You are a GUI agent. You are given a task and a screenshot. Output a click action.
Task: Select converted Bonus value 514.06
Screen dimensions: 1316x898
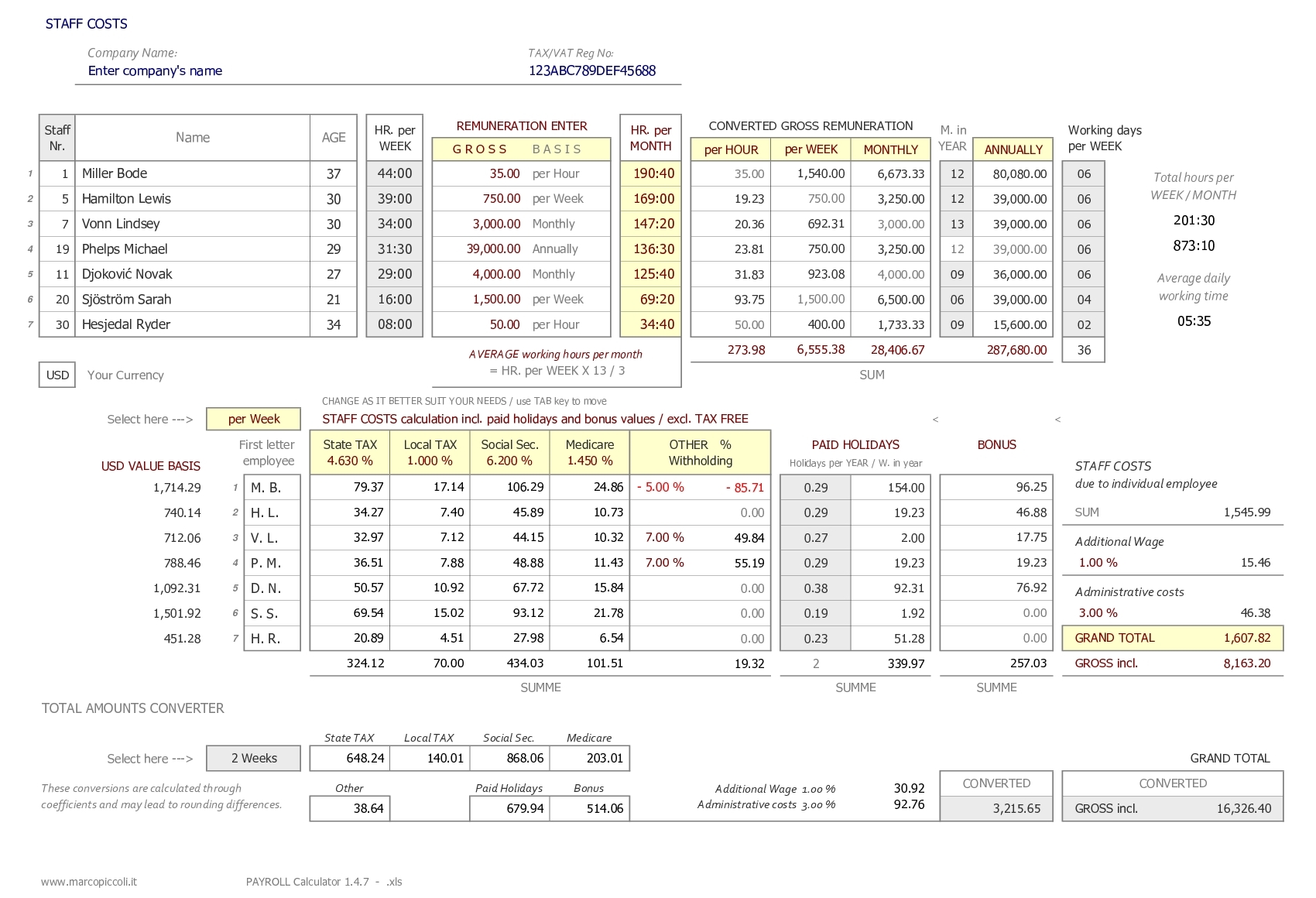point(590,808)
